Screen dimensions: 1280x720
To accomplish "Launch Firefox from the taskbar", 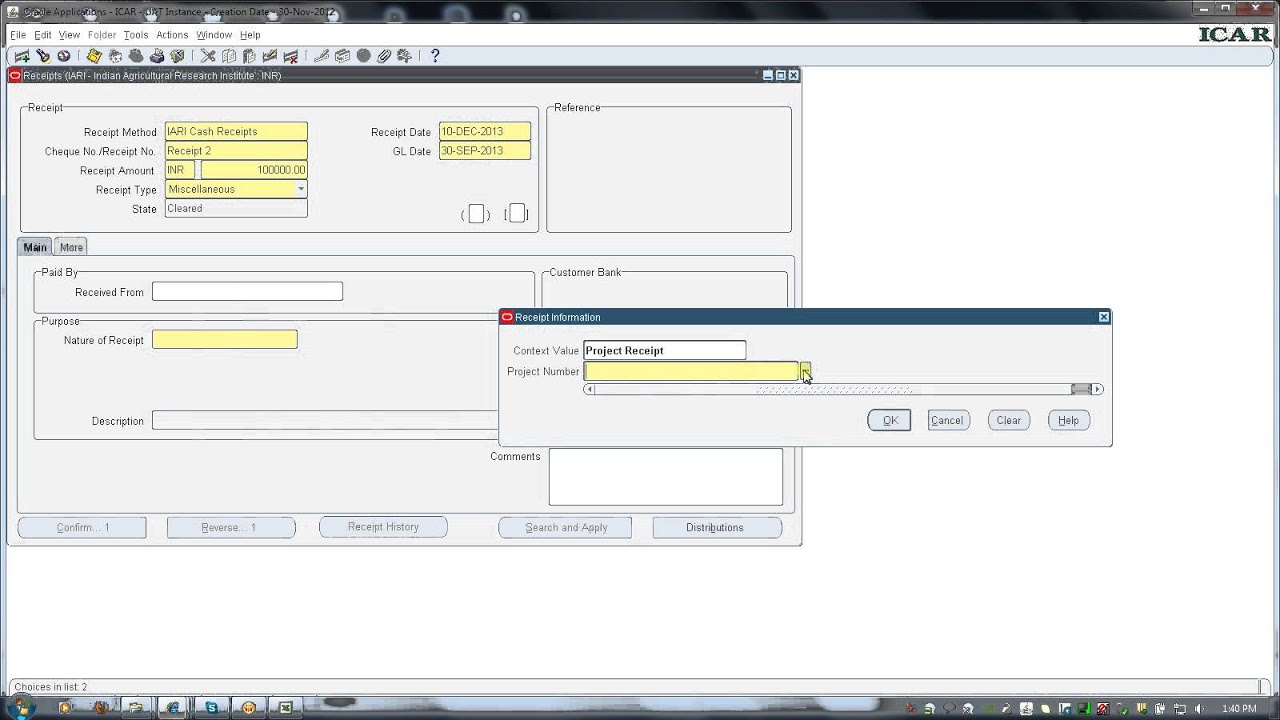I will click(100, 708).
